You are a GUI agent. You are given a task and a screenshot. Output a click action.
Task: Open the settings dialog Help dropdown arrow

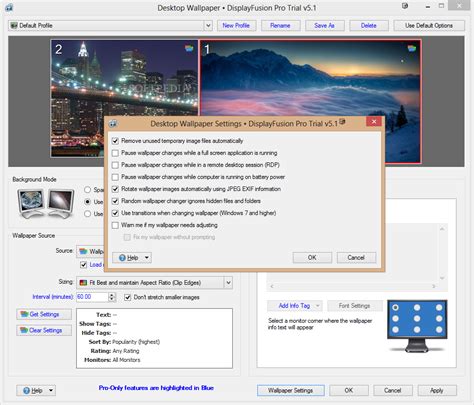147,258
